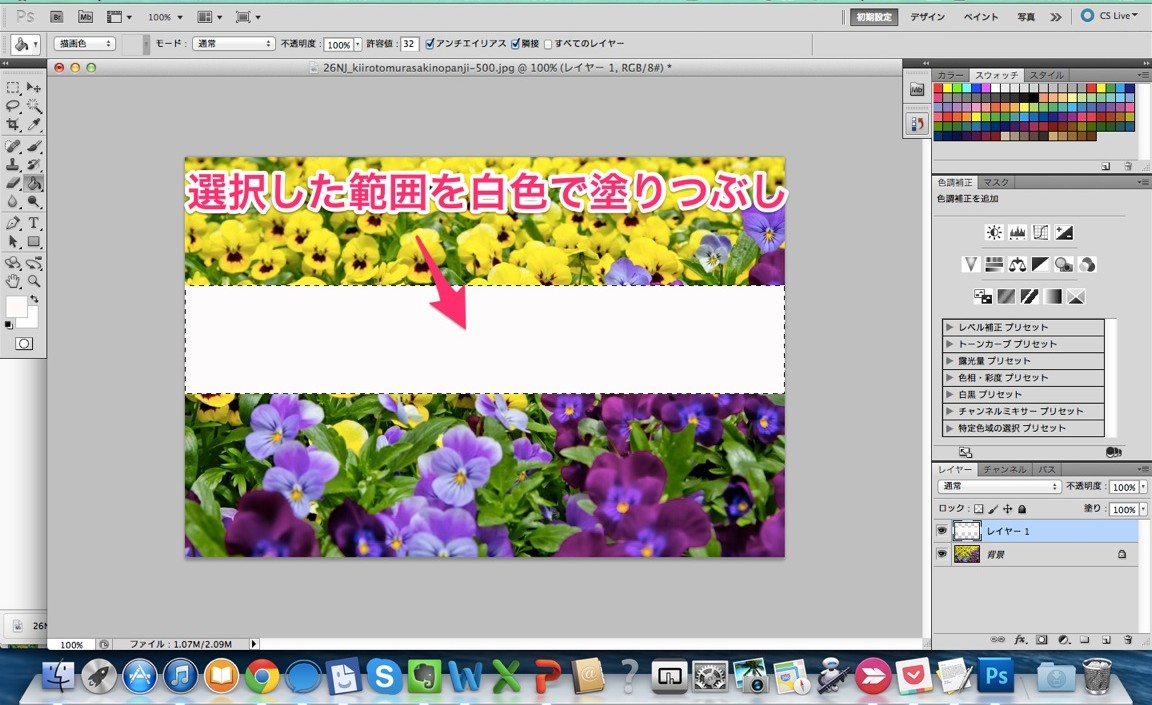The width and height of the screenshot is (1152, 705).
Task: Select the Crop tool
Action: [x=13, y=125]
